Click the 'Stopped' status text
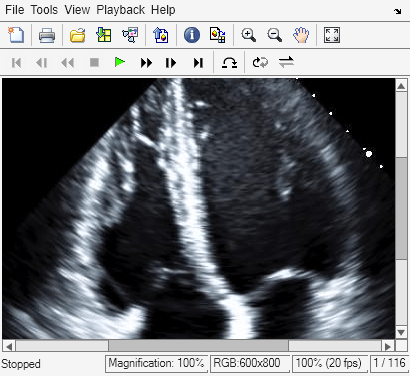This screenshot has width=410, height=376. (21, 364)
